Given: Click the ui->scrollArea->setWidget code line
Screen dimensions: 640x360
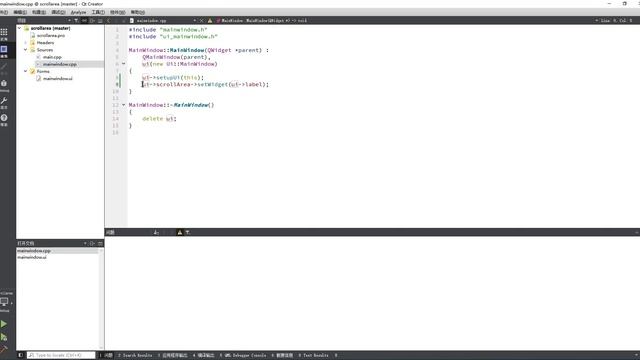Looking at the screenshot, I should click(205, 84).
